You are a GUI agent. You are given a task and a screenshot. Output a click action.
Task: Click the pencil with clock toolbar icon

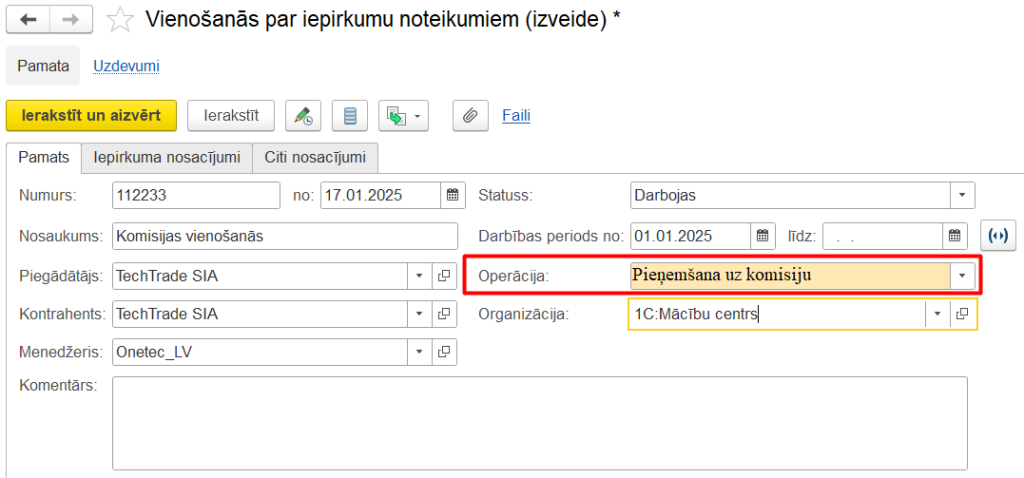(303, 116)
